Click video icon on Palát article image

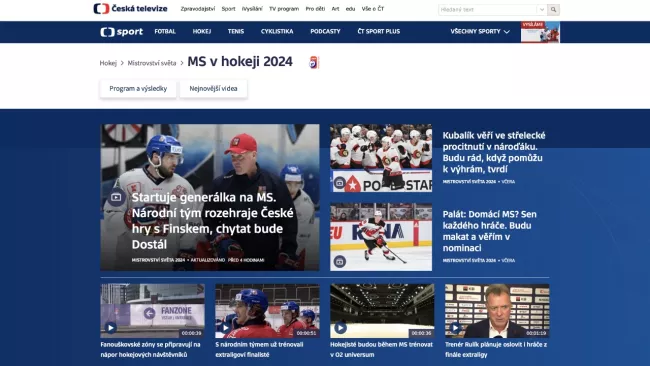click(x=340, y=262)
